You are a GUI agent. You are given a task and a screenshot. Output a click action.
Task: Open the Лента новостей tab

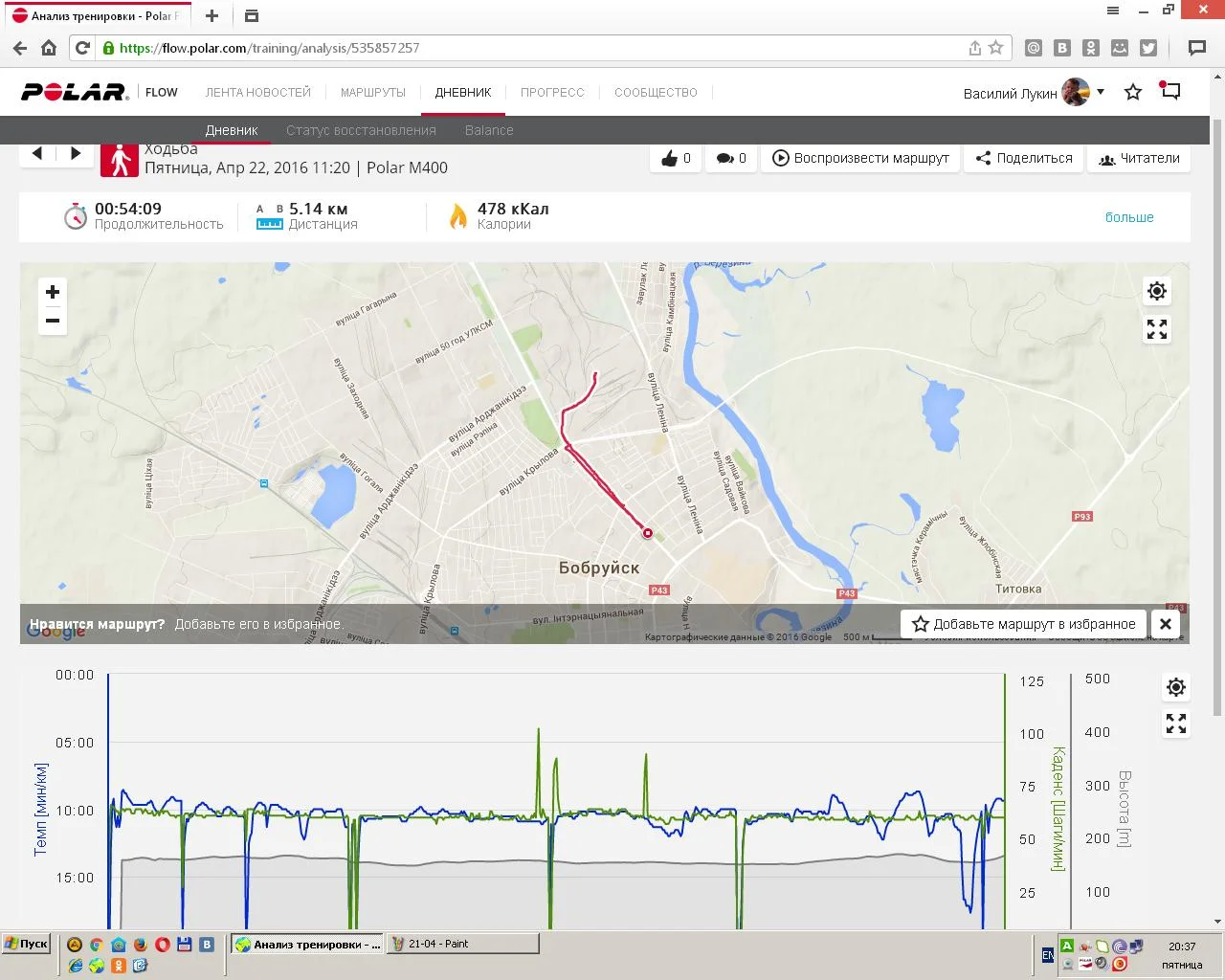pyautogui.click(x=258, y=93)
